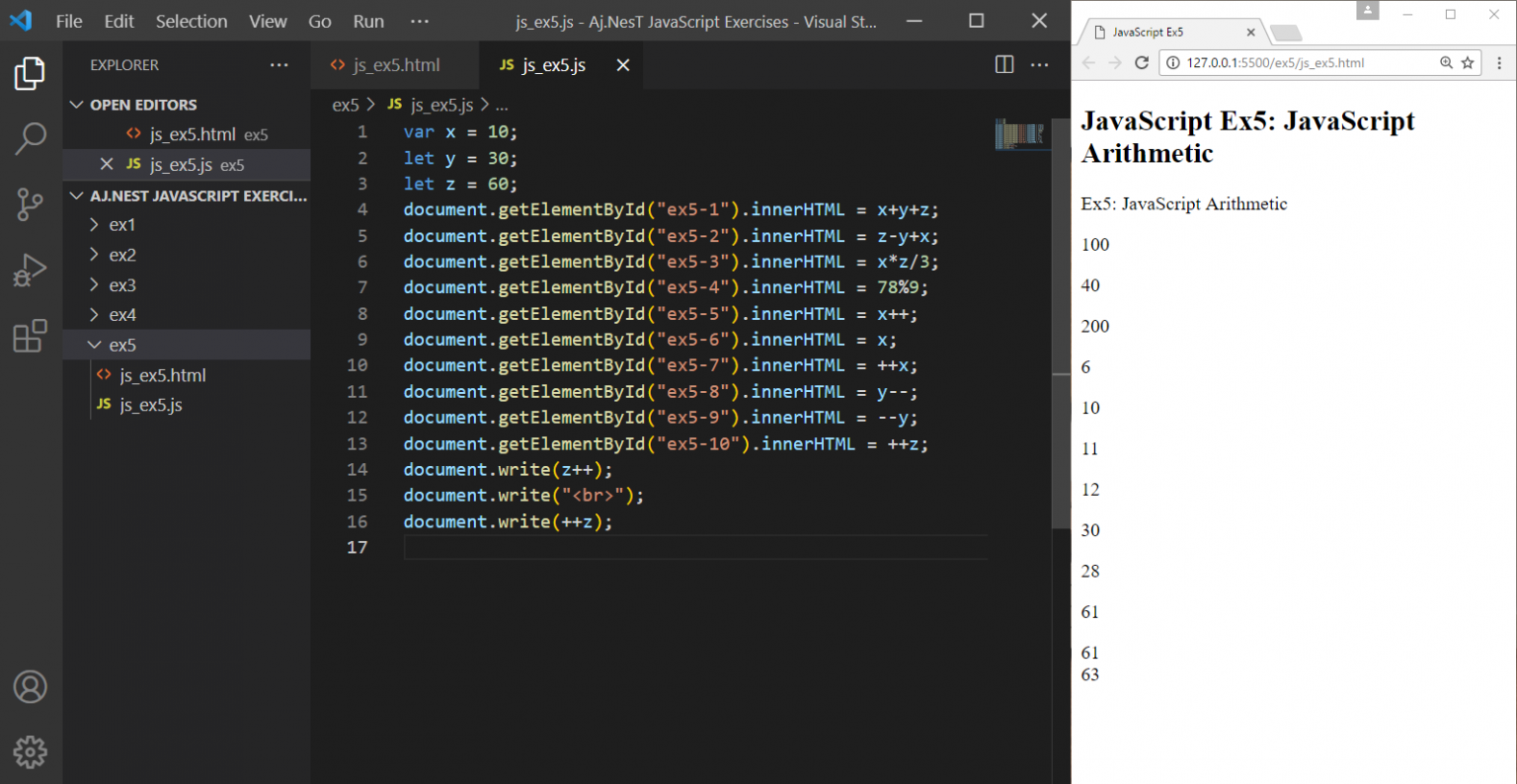This screenshot has width=1517, height=784.
Task: Split the editor to the right
Action: [1004, 65]
